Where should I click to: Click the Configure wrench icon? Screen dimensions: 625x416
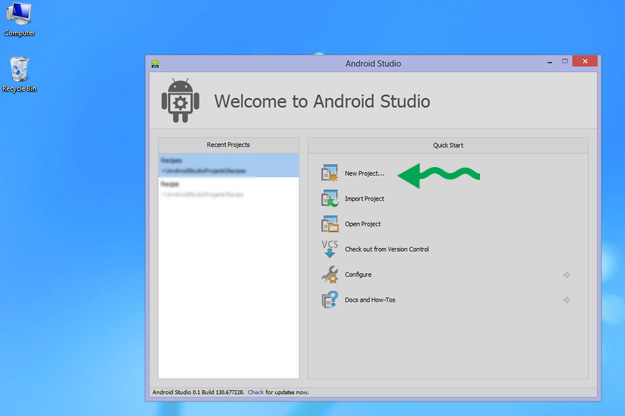click(330, 274)
